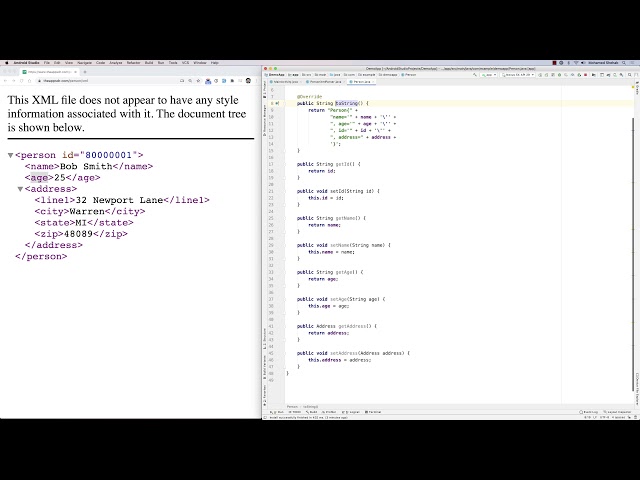Viewport: 640px width, 480px height.
Task: Click the browser back arrow
Action: point(5,81)
